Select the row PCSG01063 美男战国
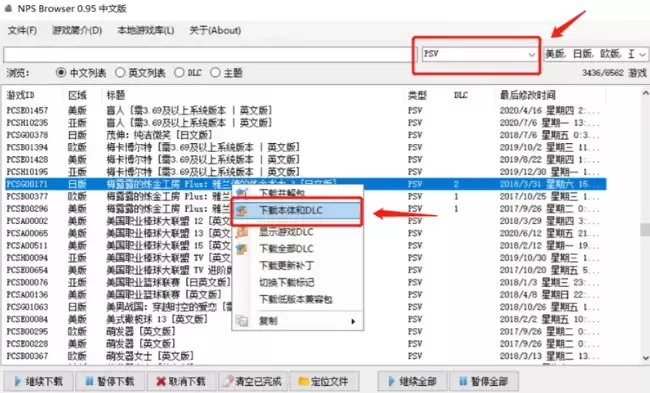This screenshot has height=393, width=650. click(305, 307)
